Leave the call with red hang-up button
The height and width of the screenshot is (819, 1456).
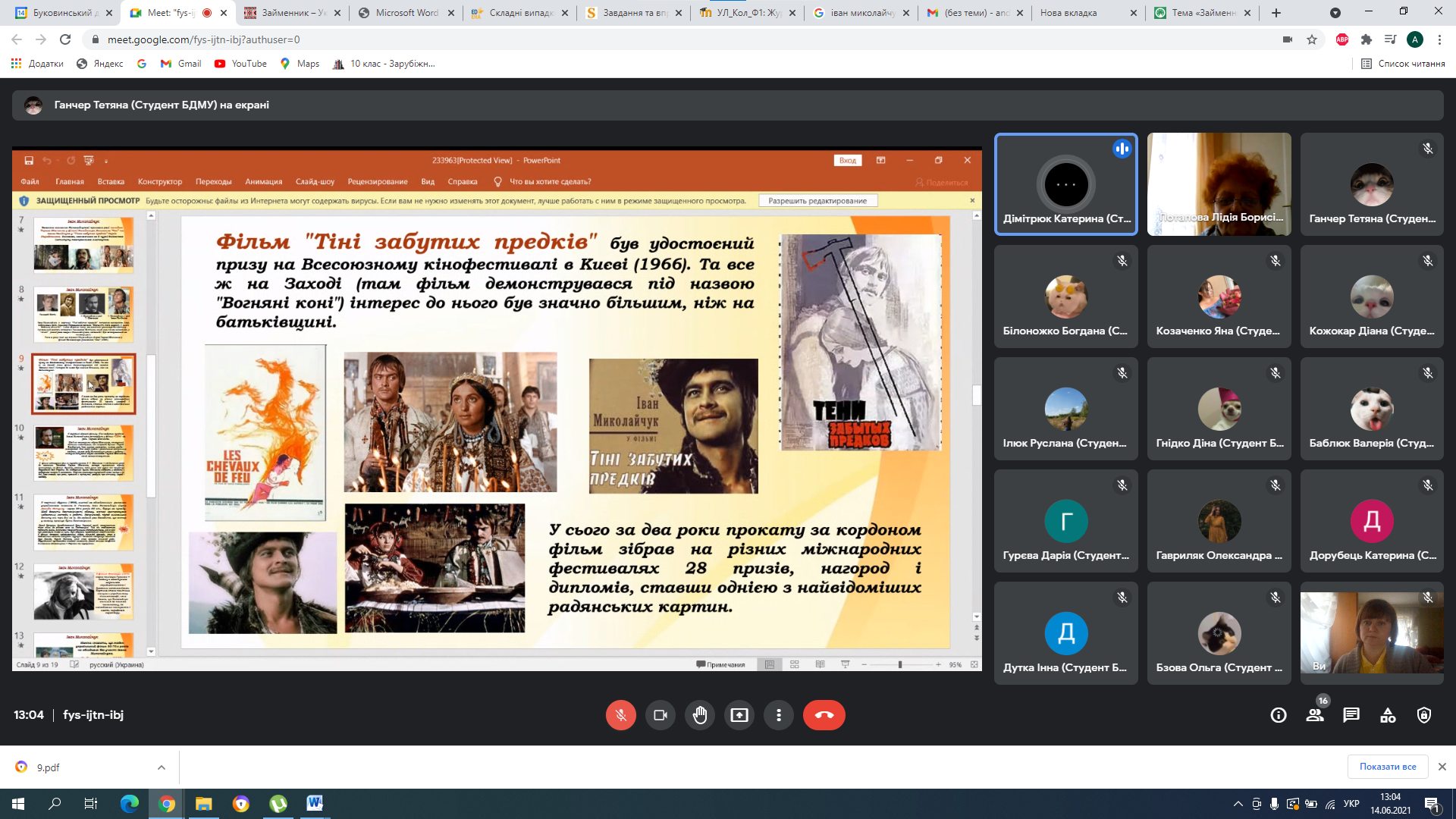click(x=824, y=715)
